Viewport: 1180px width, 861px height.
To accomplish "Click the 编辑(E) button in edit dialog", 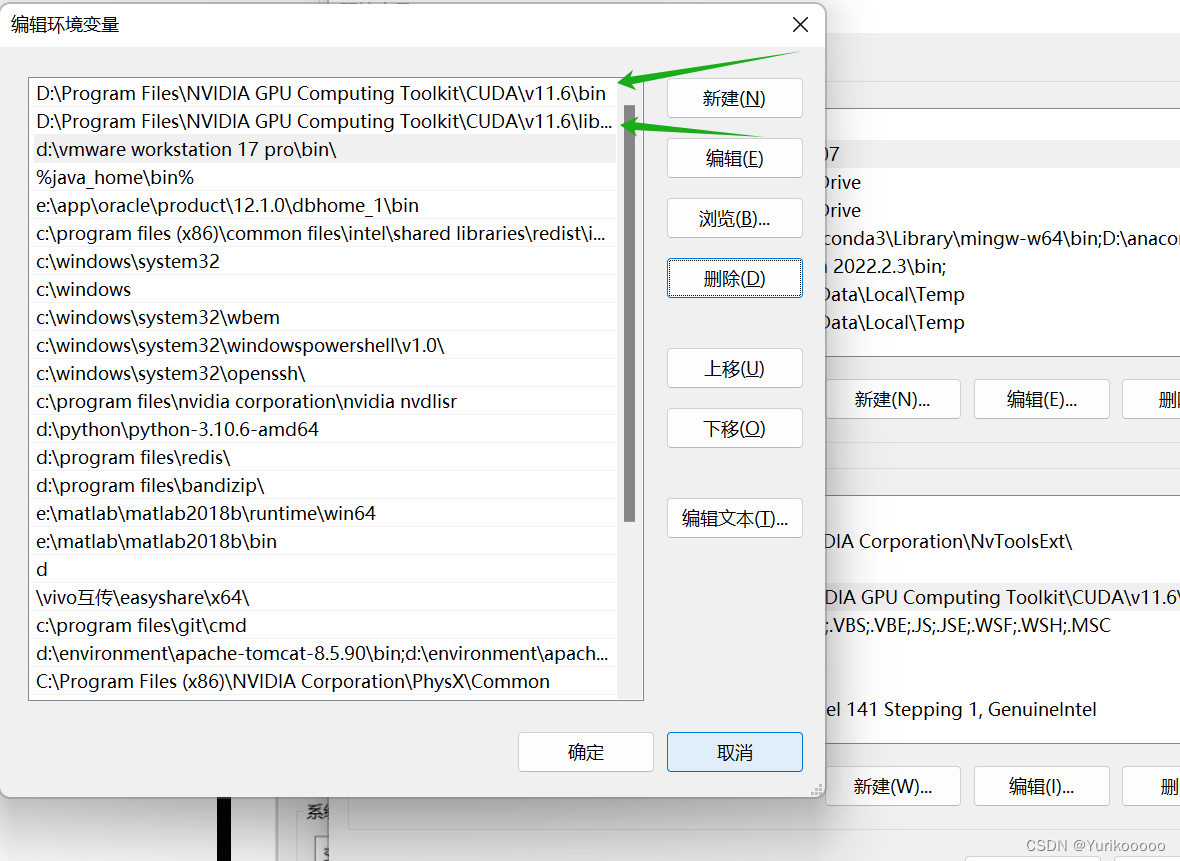I will pos(734,159).
